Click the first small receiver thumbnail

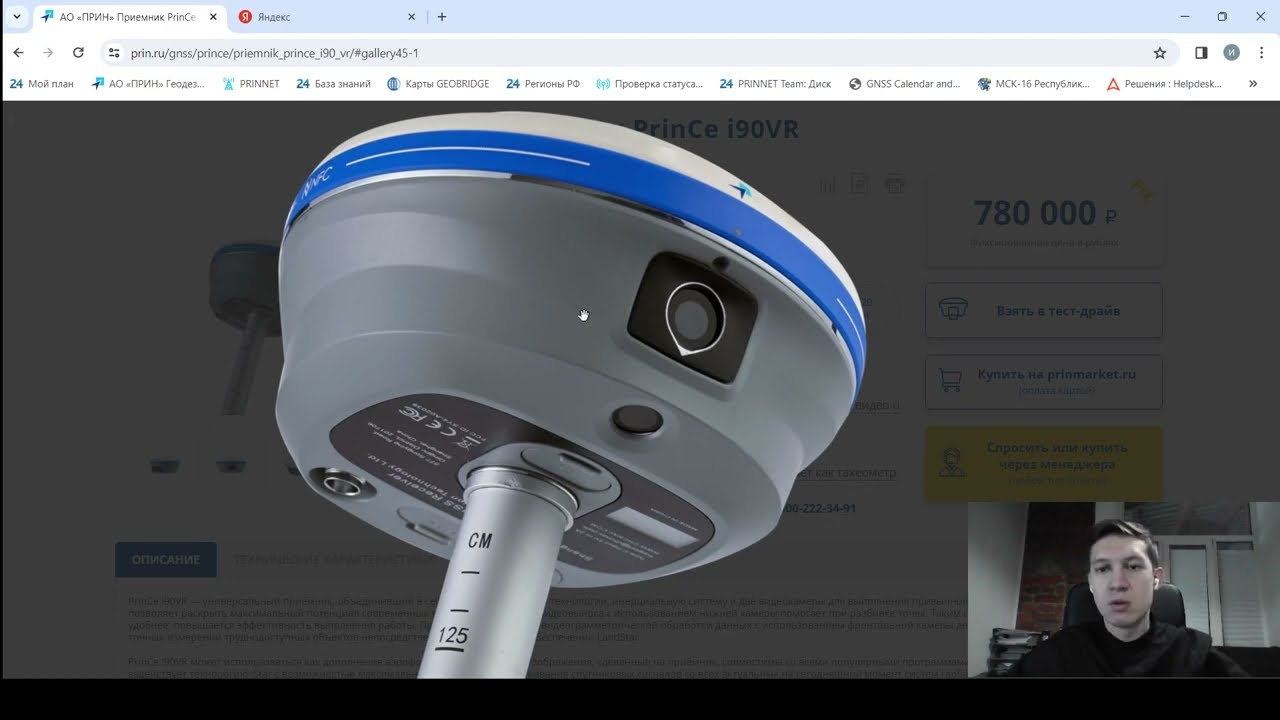click(165, 465)
